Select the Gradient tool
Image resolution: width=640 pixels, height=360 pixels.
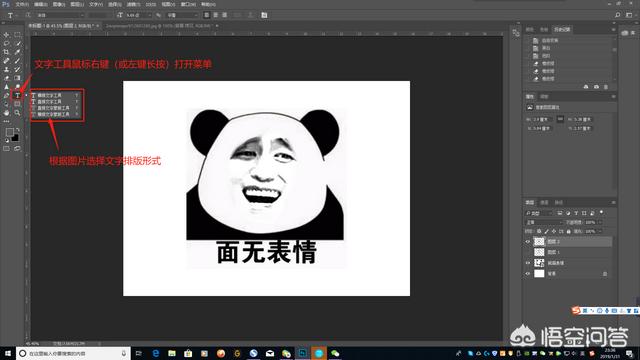coord(17,78)
